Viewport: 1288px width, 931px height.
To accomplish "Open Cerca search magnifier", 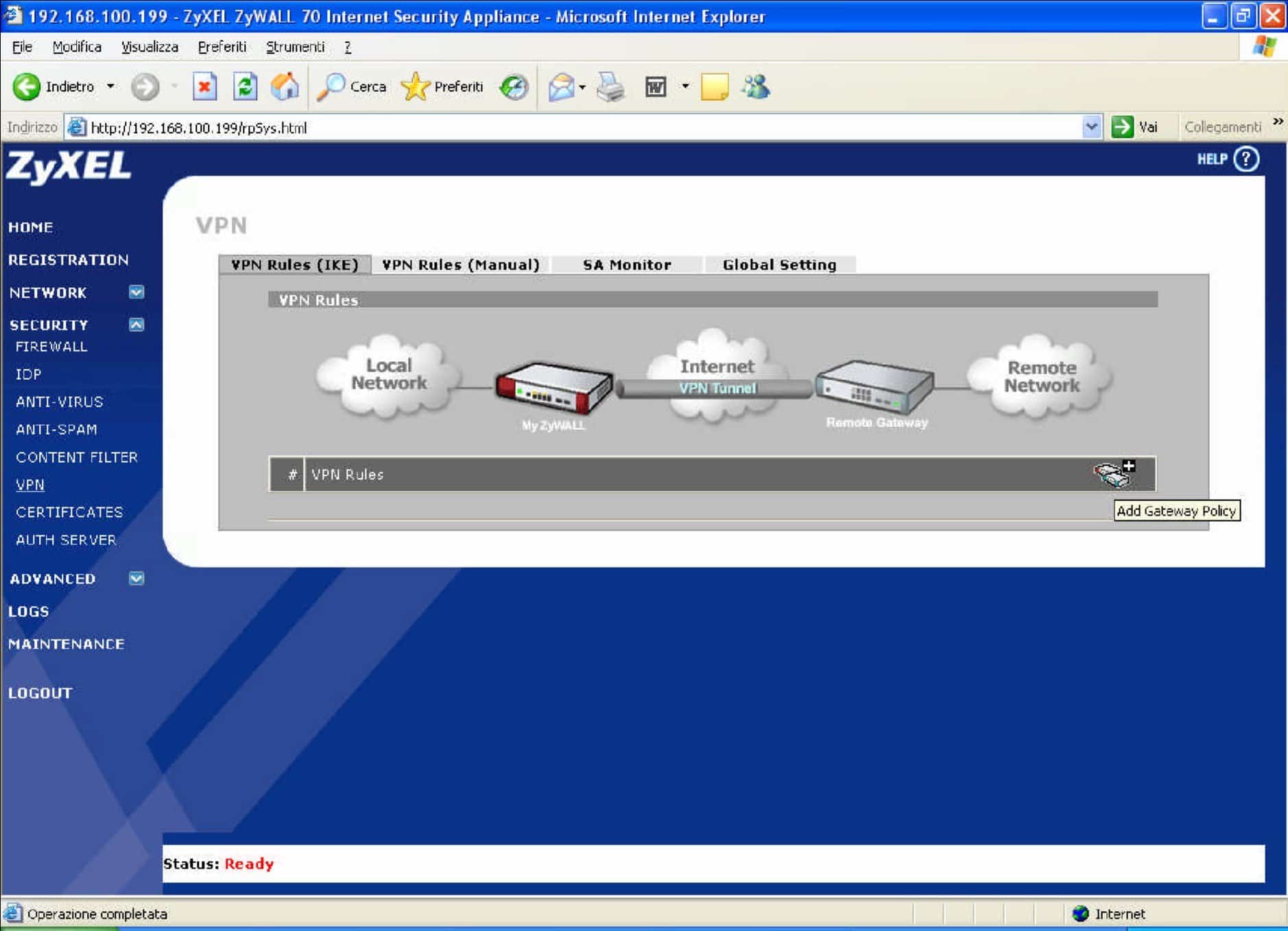I will point(331,87).
